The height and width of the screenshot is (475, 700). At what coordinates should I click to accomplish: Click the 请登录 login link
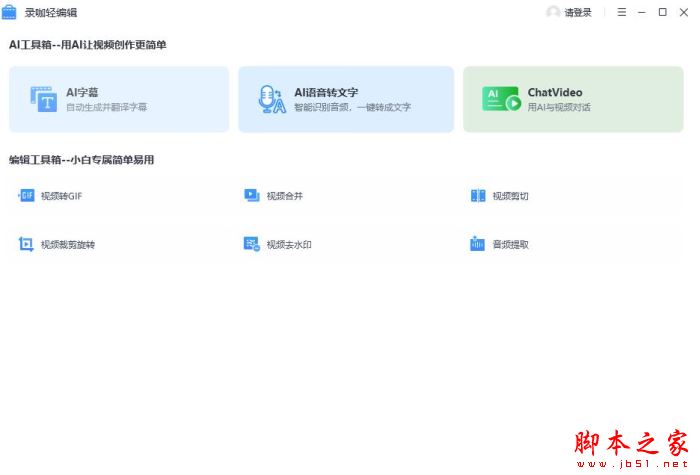coord(578,12)
